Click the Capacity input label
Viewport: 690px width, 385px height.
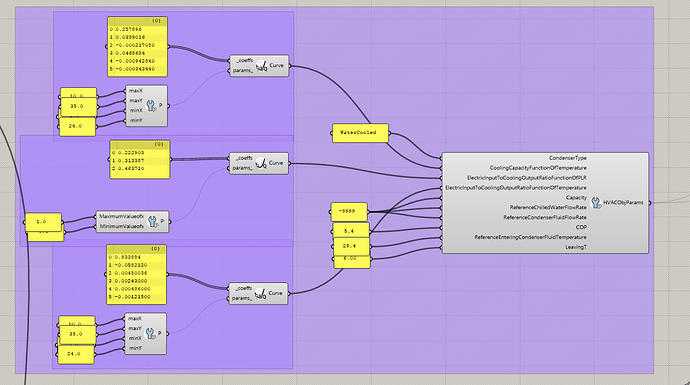(576, 198)
